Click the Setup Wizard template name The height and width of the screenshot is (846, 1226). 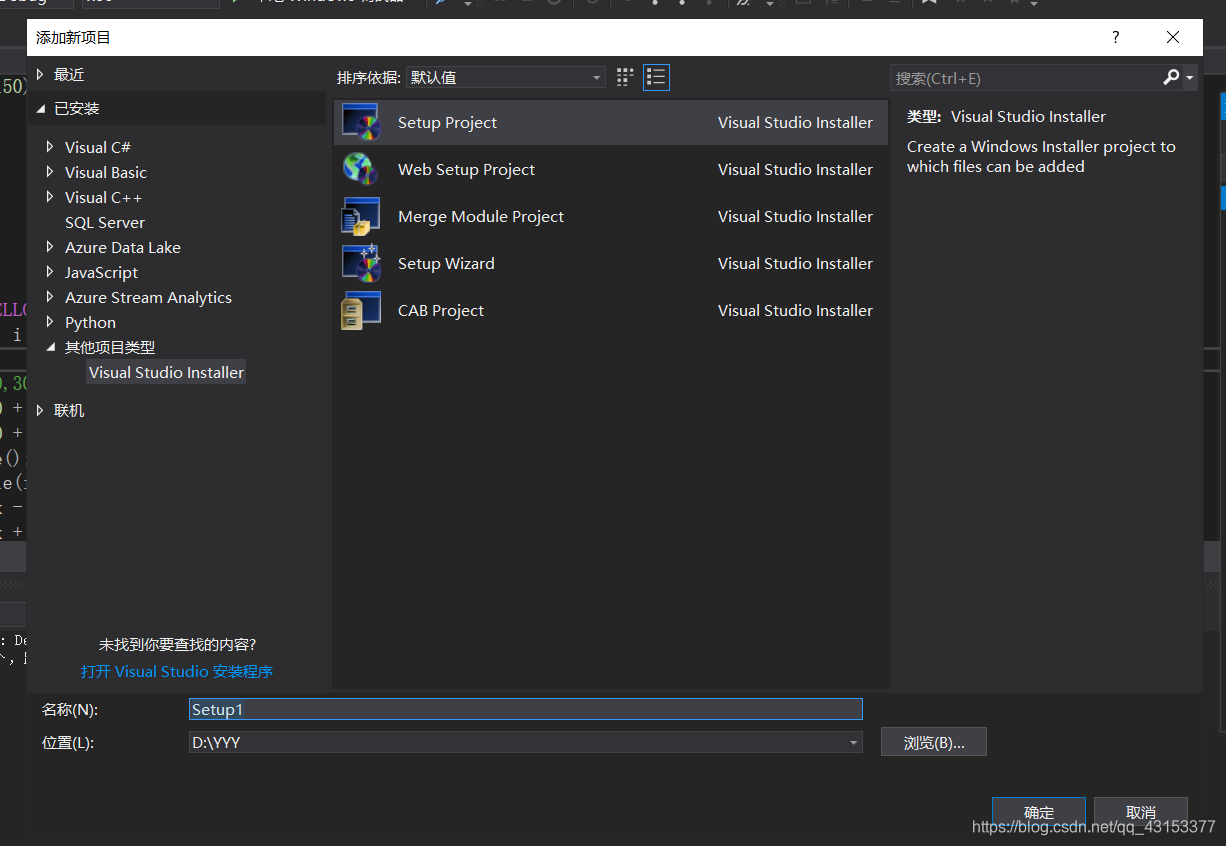(x=446, y=263)
